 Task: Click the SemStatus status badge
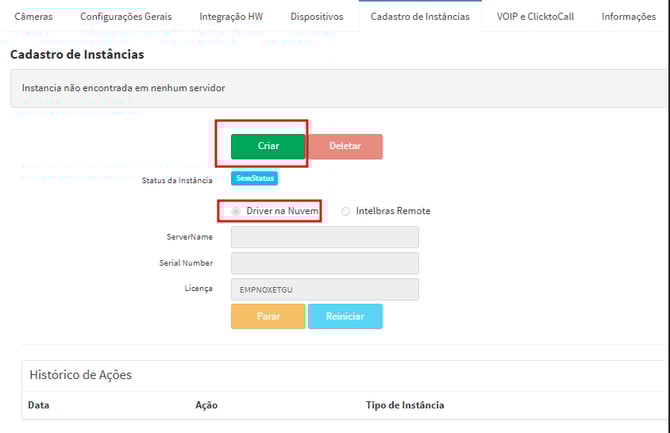254,178
